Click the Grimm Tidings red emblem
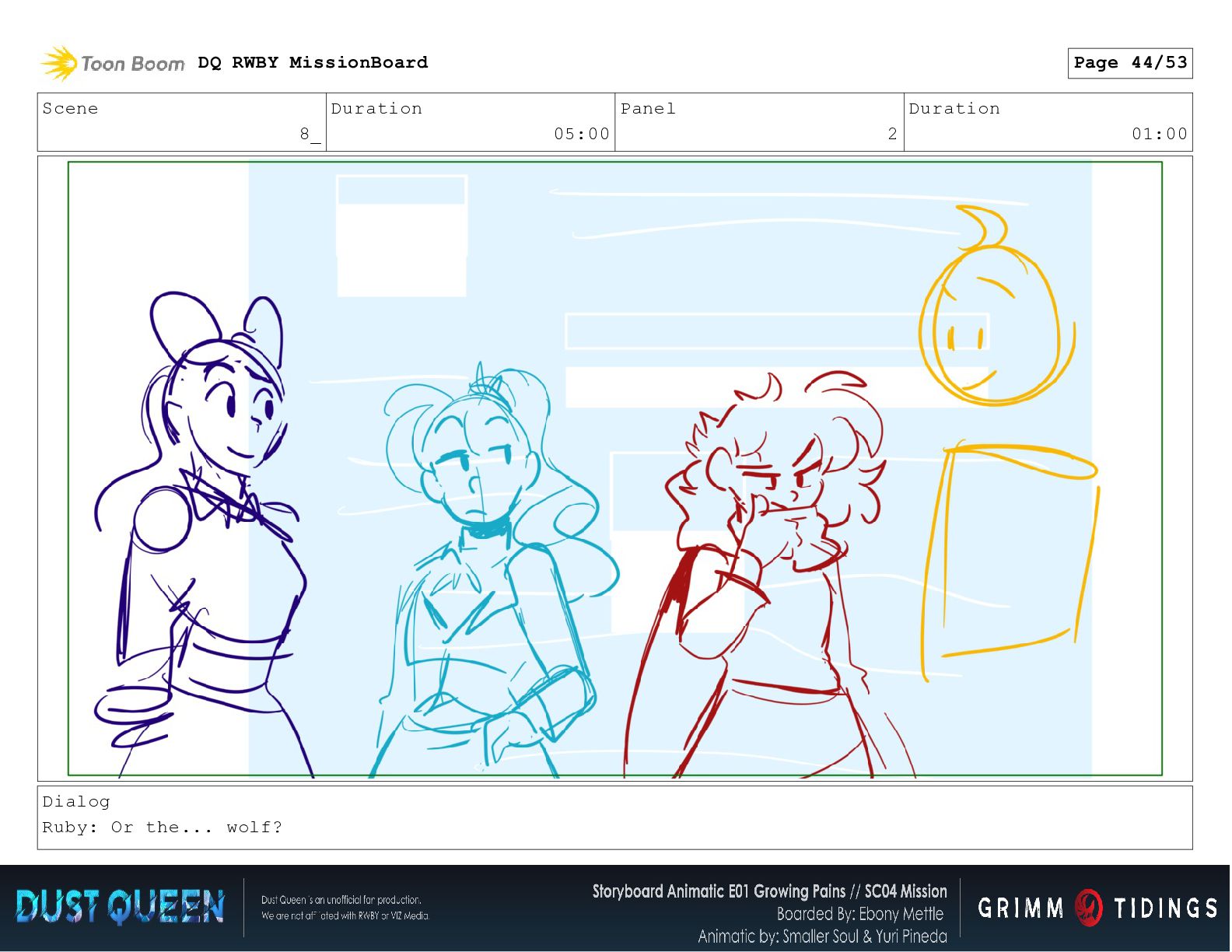 tap(1089, 907)
